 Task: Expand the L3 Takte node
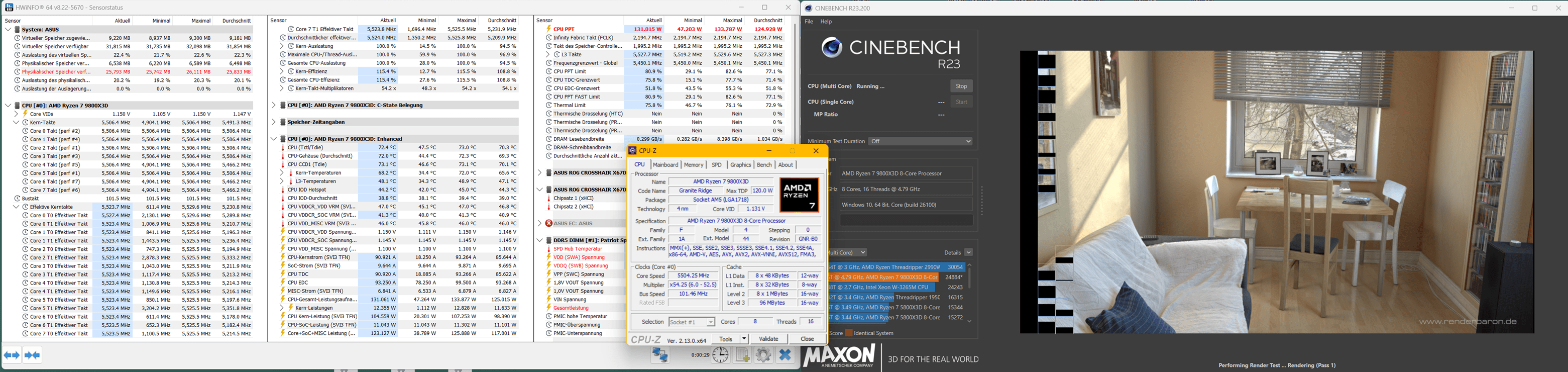coord(548,55)
